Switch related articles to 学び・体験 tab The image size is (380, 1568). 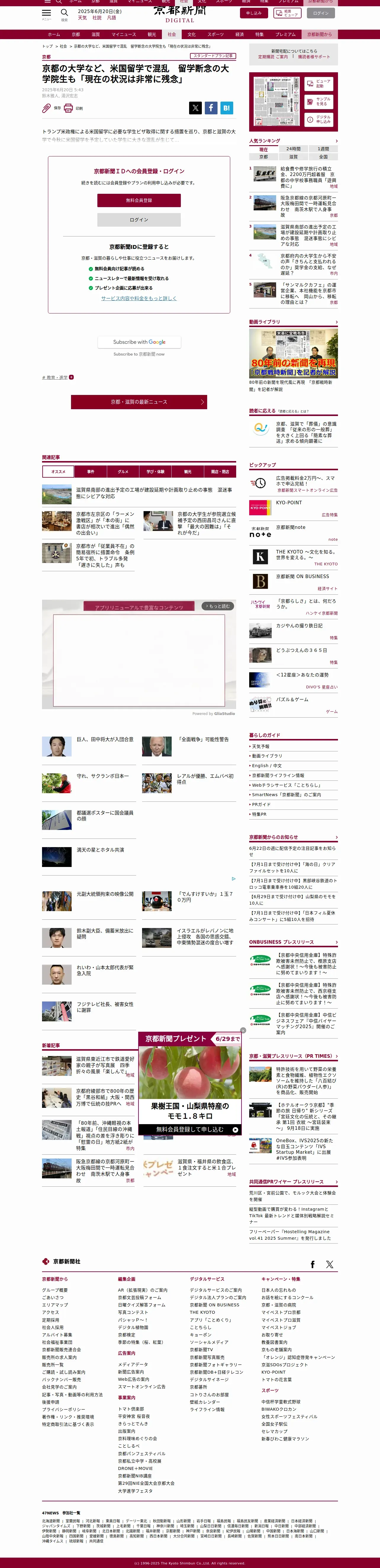click(x=156, y=471)
